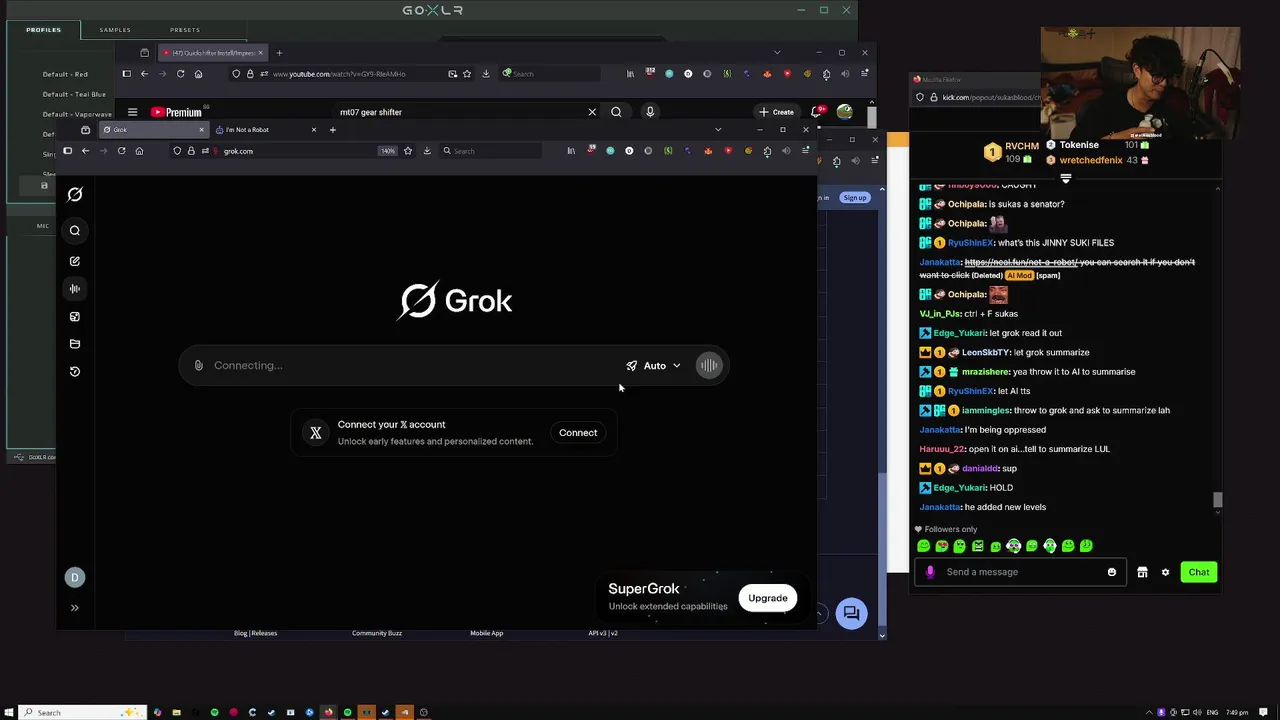This screenshot has height=720, width=1280.
Task: Click the Windows Start button
Action: tap(9, 712)
